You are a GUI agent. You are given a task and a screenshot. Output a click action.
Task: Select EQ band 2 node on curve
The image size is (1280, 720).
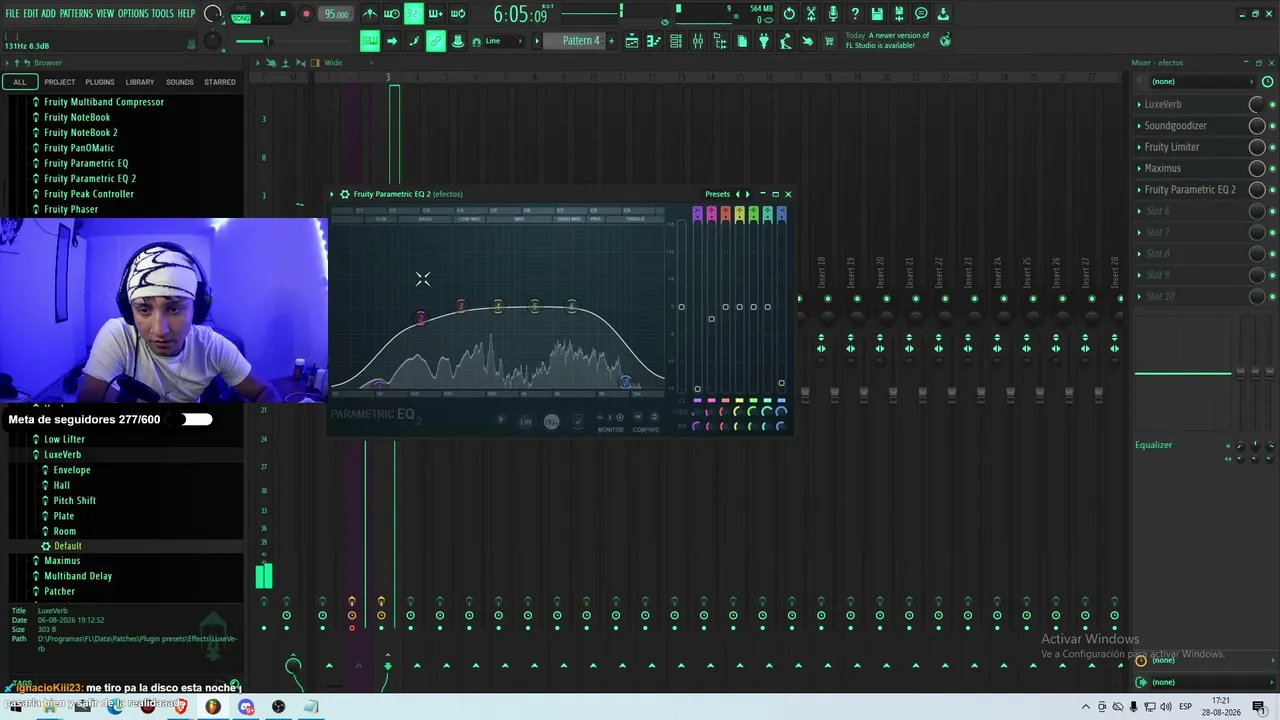[421, 318]
